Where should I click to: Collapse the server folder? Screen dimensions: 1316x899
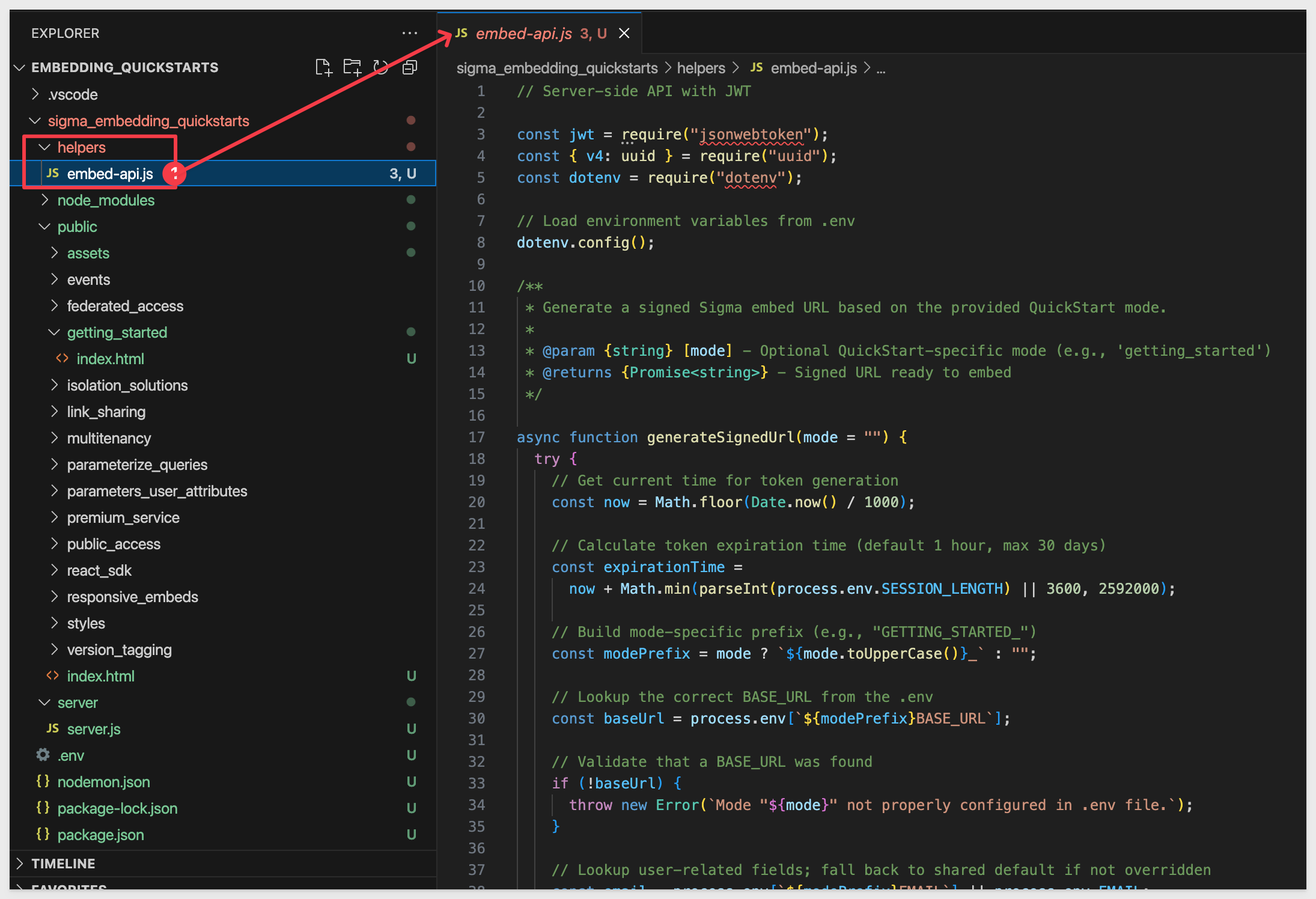click(44, 702)
